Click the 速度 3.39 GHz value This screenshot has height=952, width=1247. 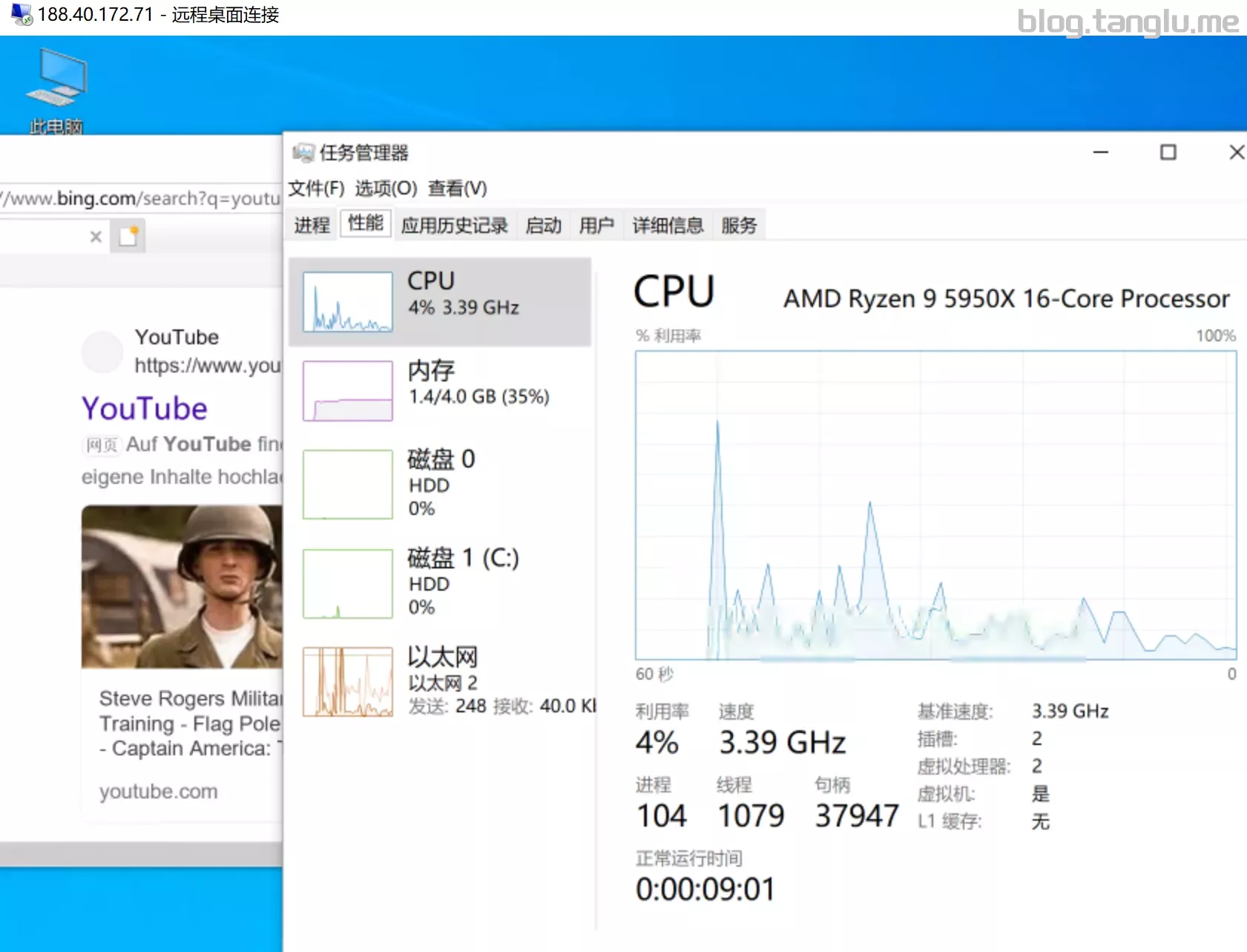point(783,743)
